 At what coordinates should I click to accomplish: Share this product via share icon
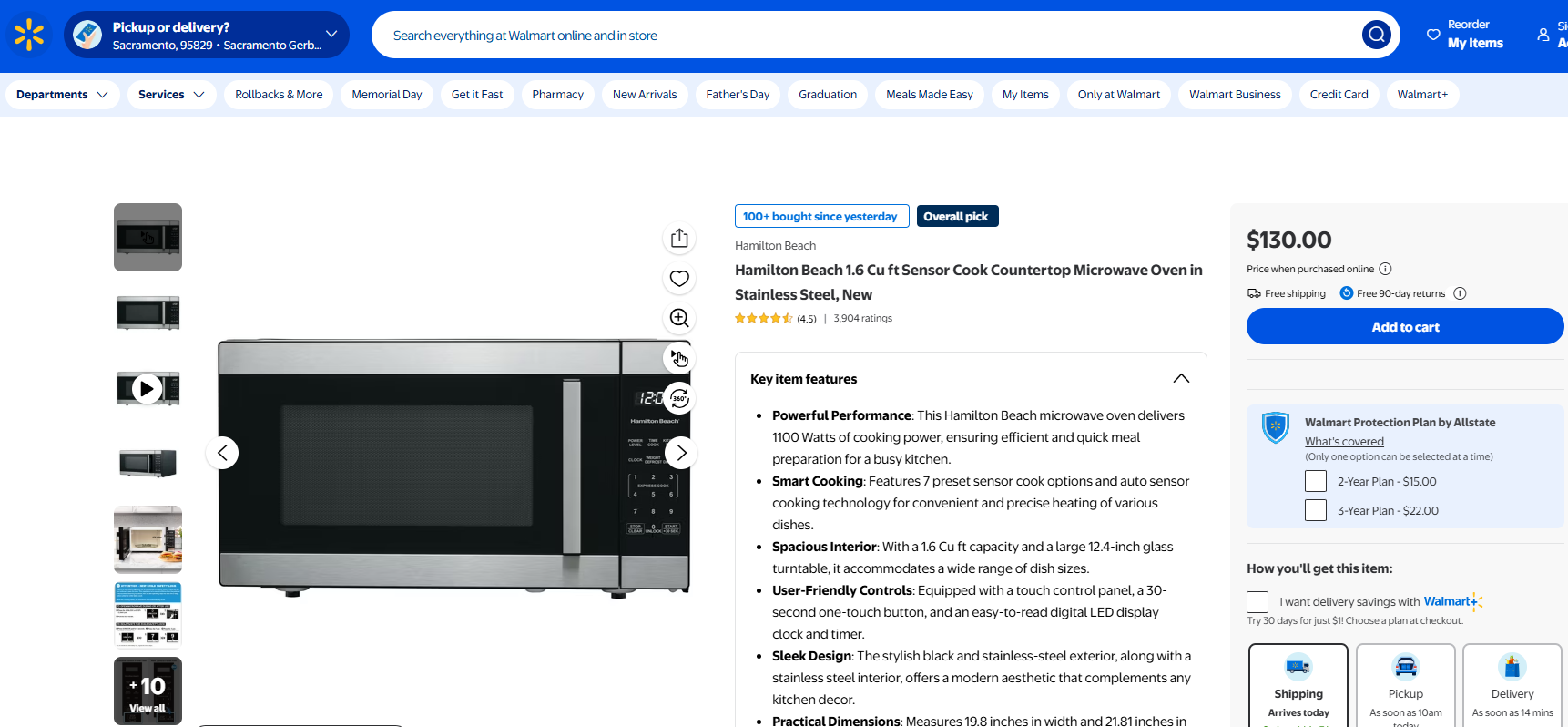(679, 239)
